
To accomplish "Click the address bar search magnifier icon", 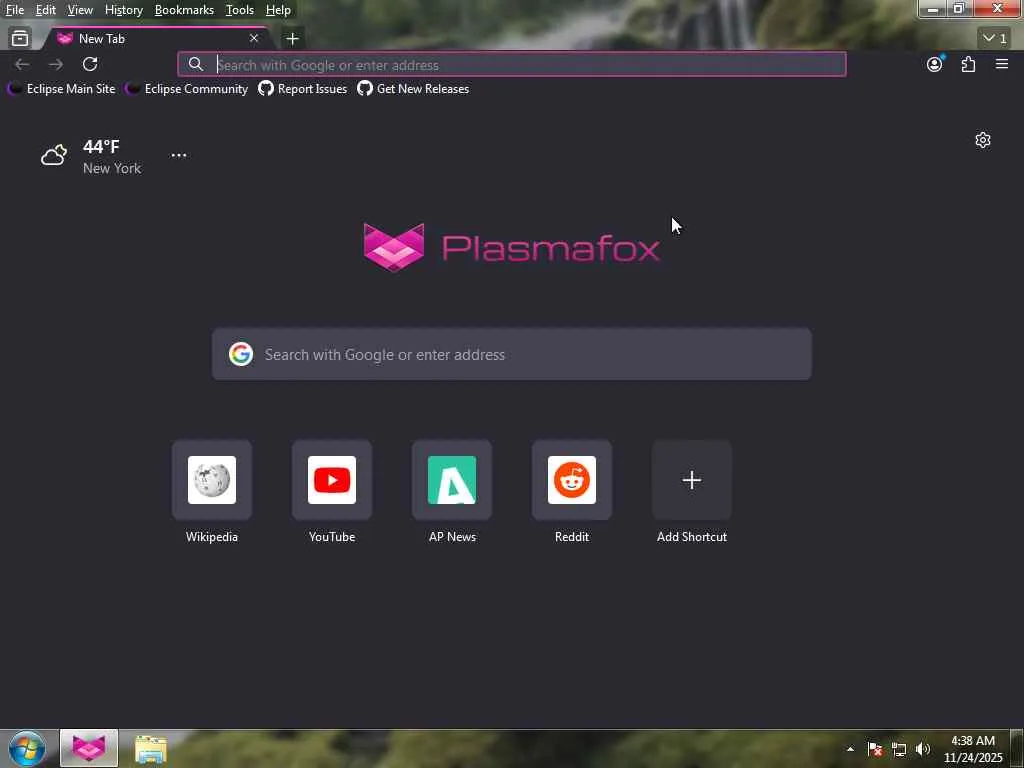I will (195, 64).
